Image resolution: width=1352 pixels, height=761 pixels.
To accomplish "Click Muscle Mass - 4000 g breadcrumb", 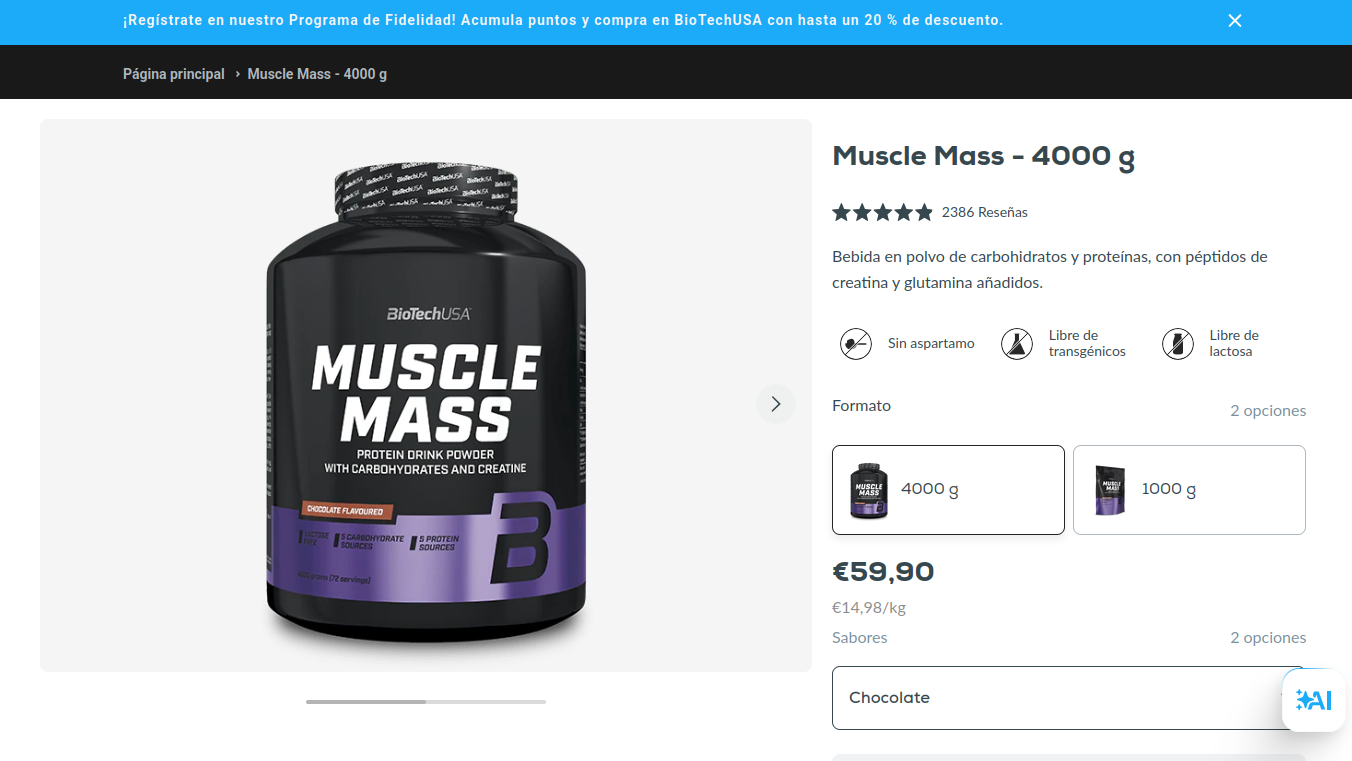I will coord(317,74).
